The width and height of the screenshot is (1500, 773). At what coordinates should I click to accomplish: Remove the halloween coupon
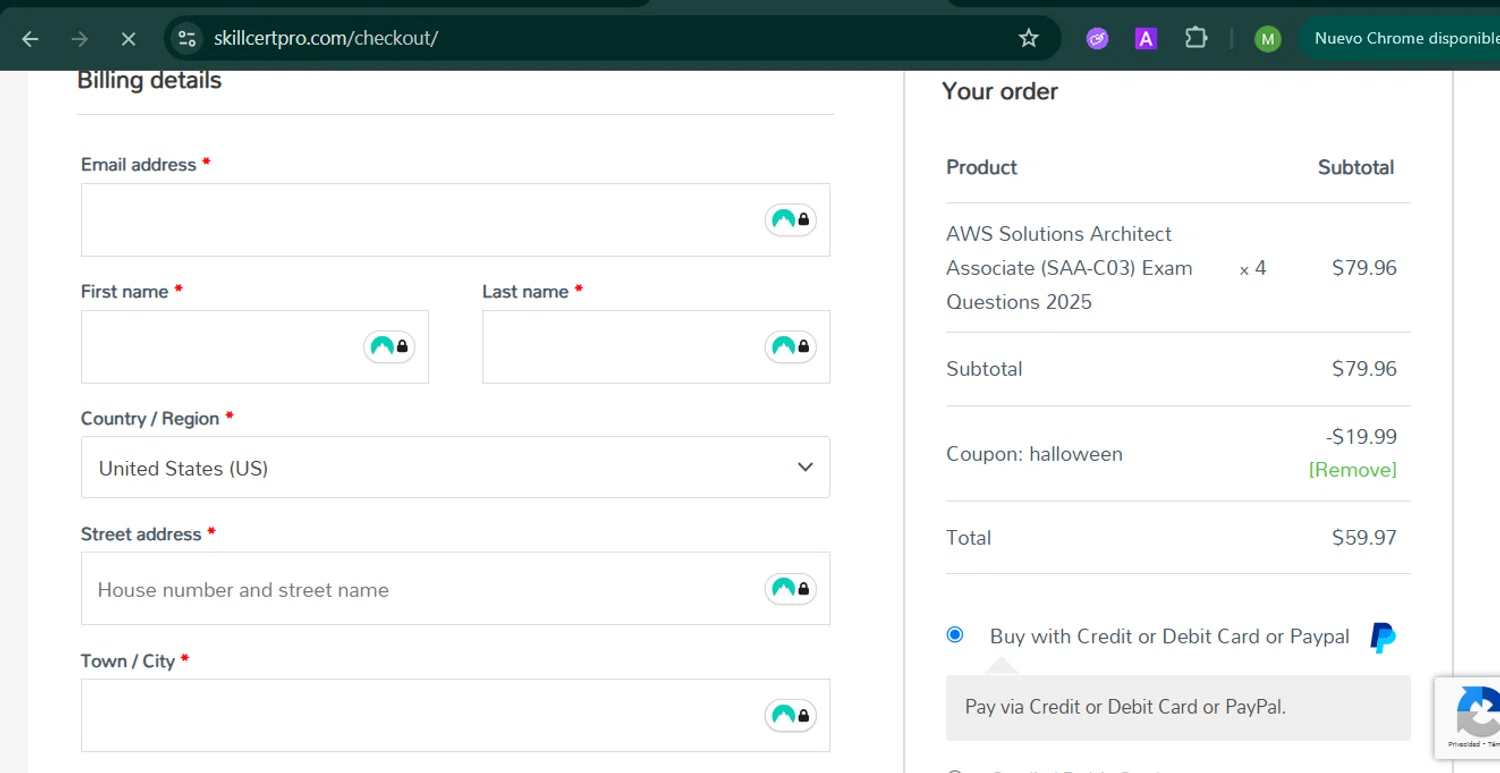tap(1352, 470)
